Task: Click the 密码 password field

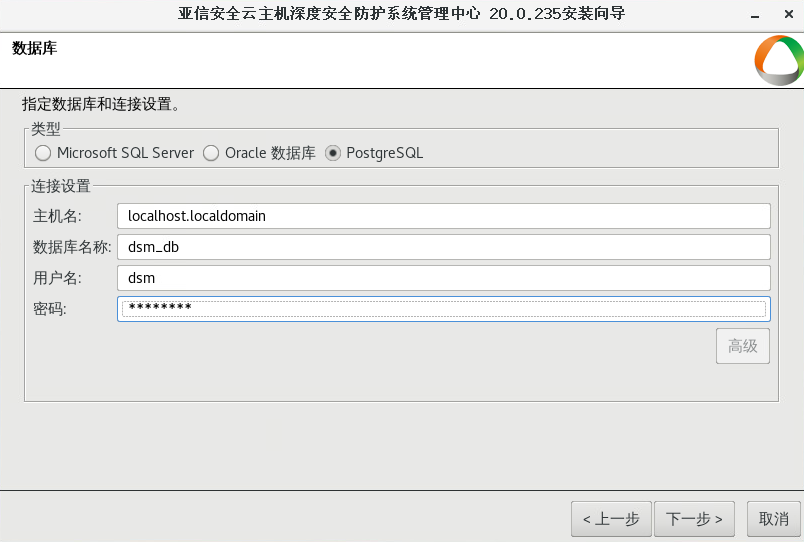Action: pos(444,309)
